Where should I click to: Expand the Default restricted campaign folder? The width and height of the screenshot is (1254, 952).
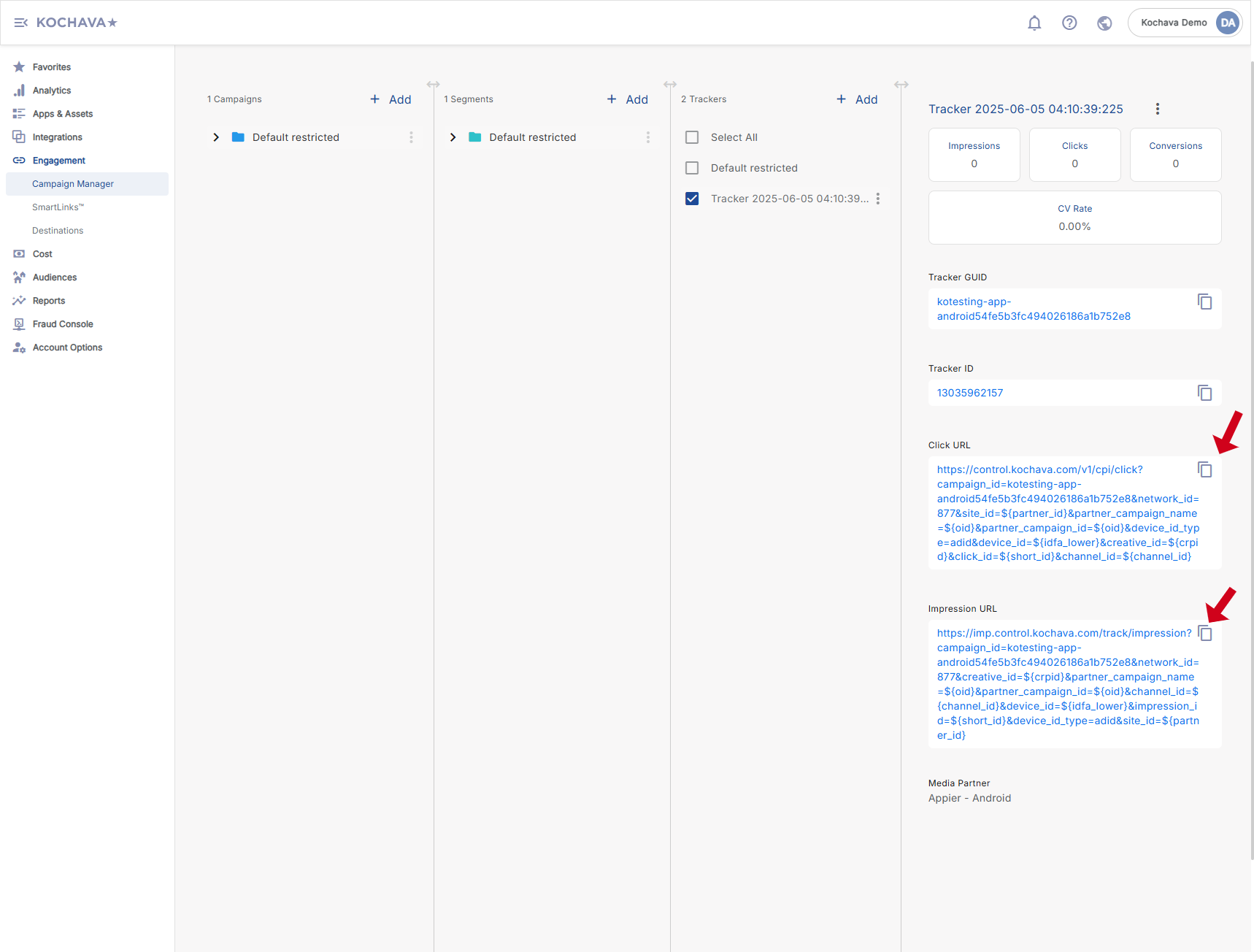click(x=216, y=137)
